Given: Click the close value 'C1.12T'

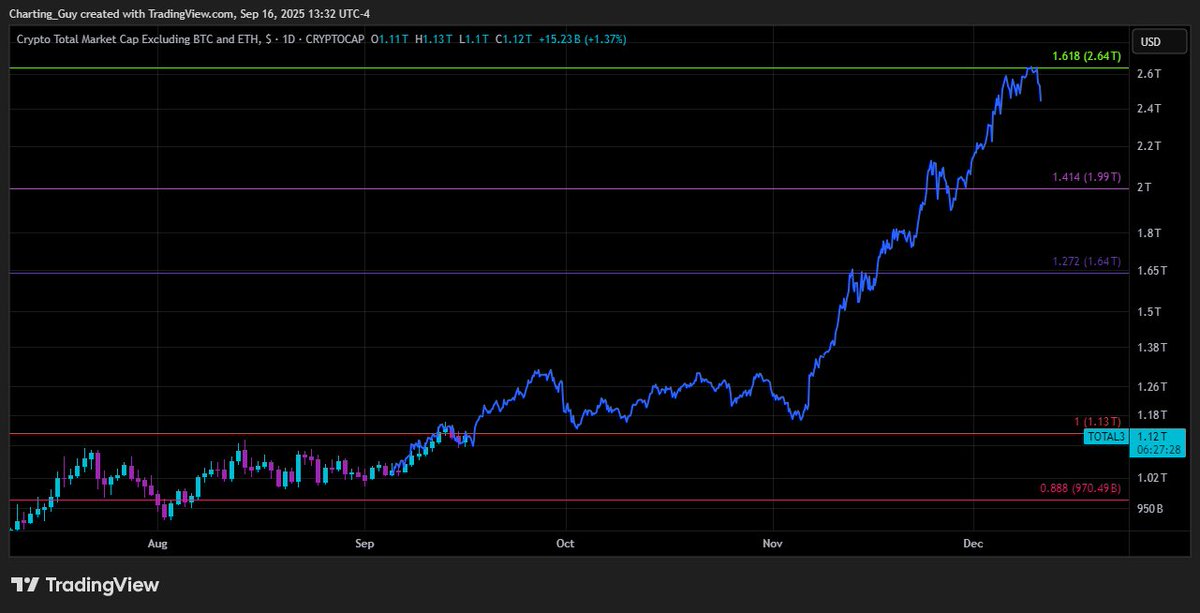Looking at the screenshot, I should click(516, 39).
